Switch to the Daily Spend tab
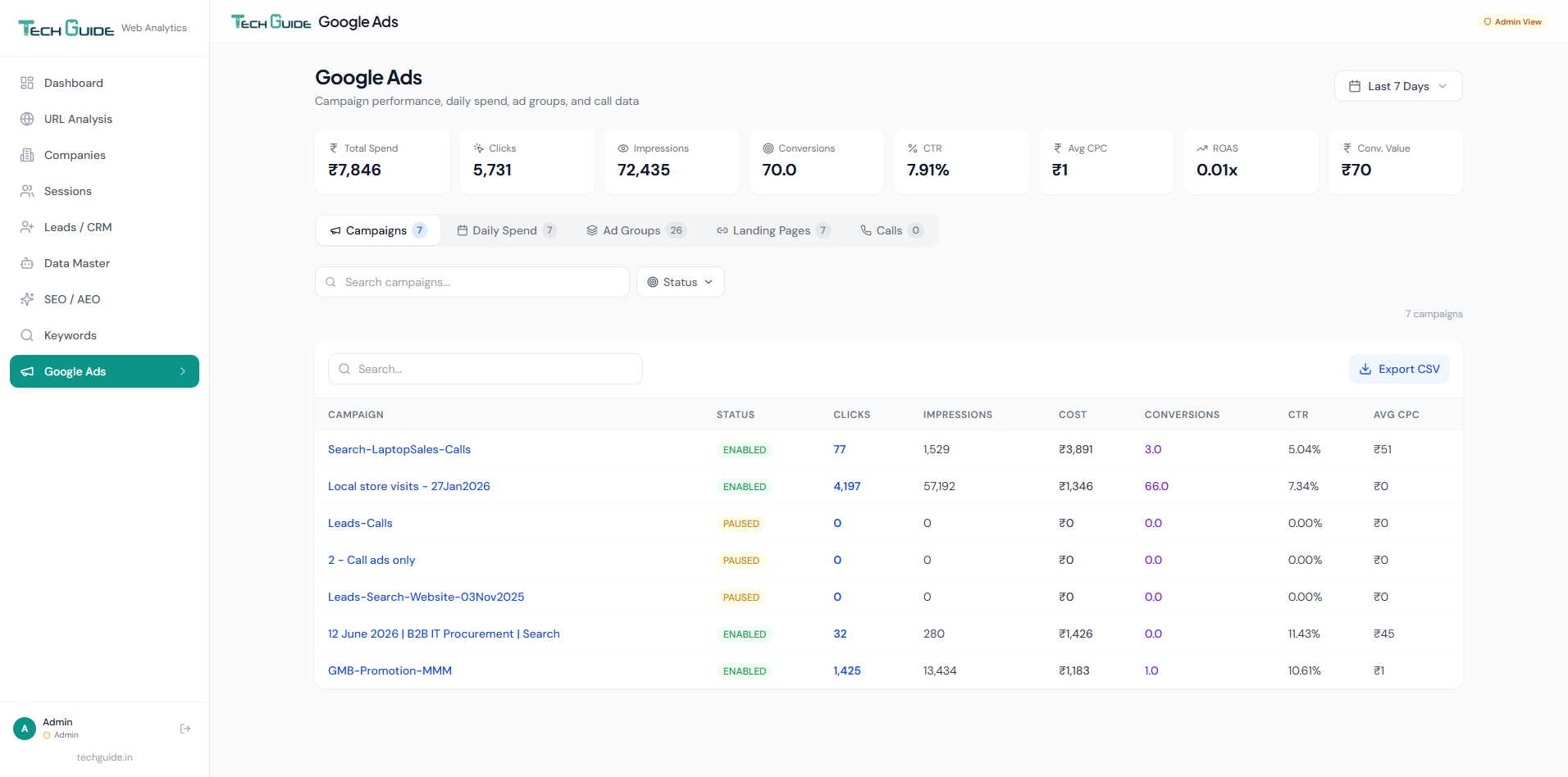Viewport: 1568px width, 777px height. pyautogui.click(x=506, y=230)
